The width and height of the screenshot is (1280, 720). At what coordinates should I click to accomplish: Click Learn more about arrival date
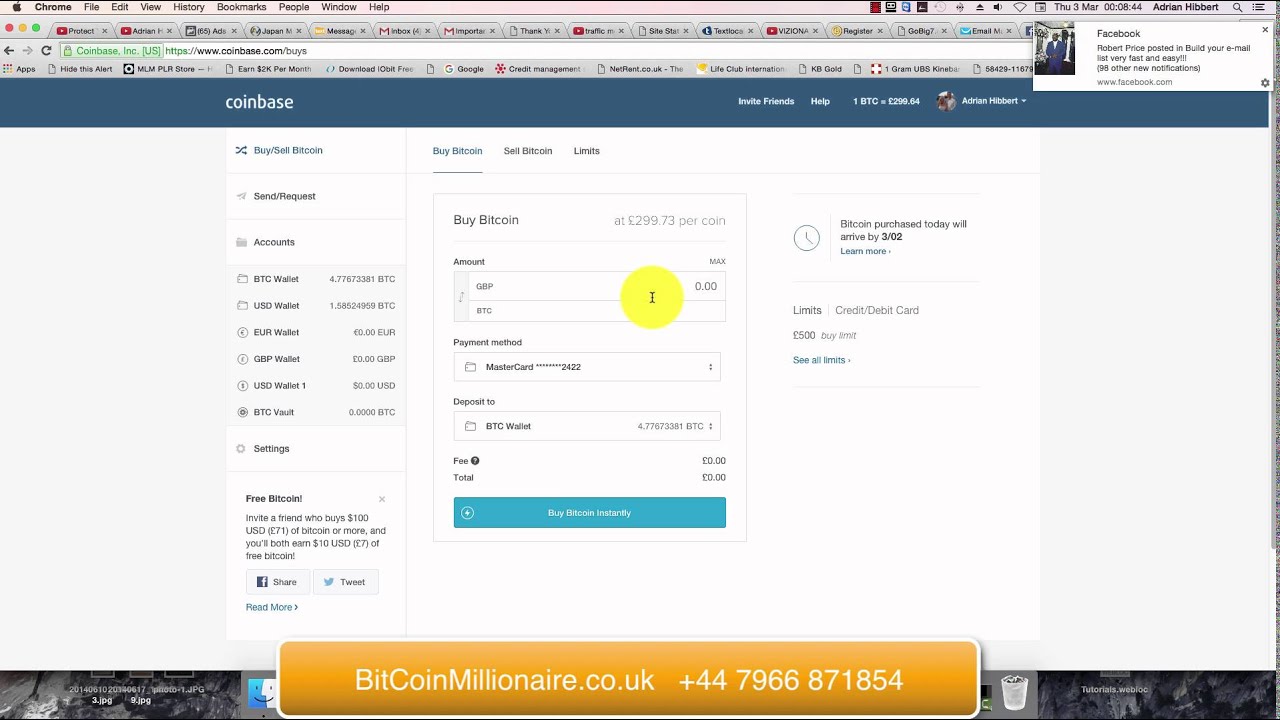865,251
